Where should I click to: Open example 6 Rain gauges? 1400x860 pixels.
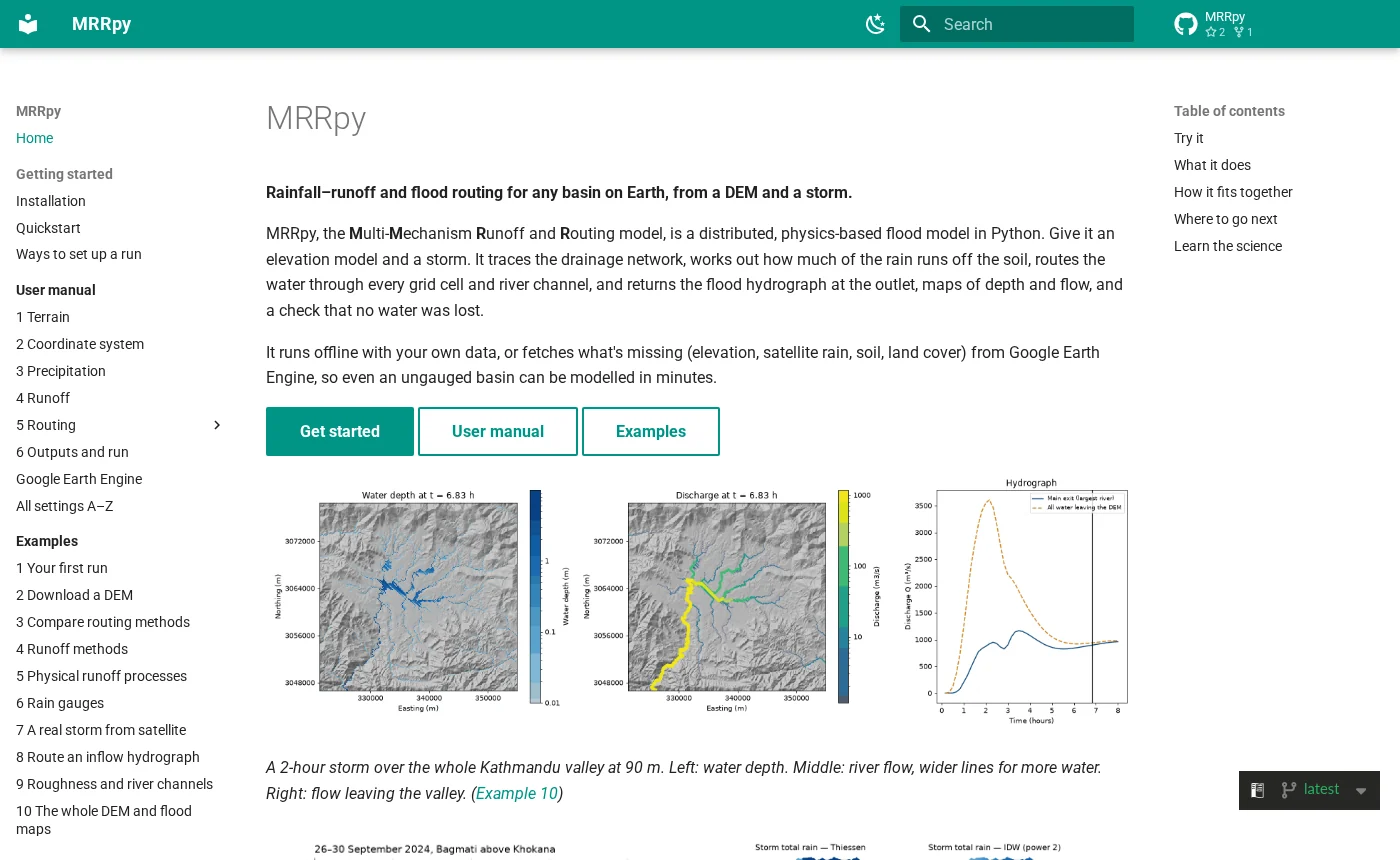(60, 703)
